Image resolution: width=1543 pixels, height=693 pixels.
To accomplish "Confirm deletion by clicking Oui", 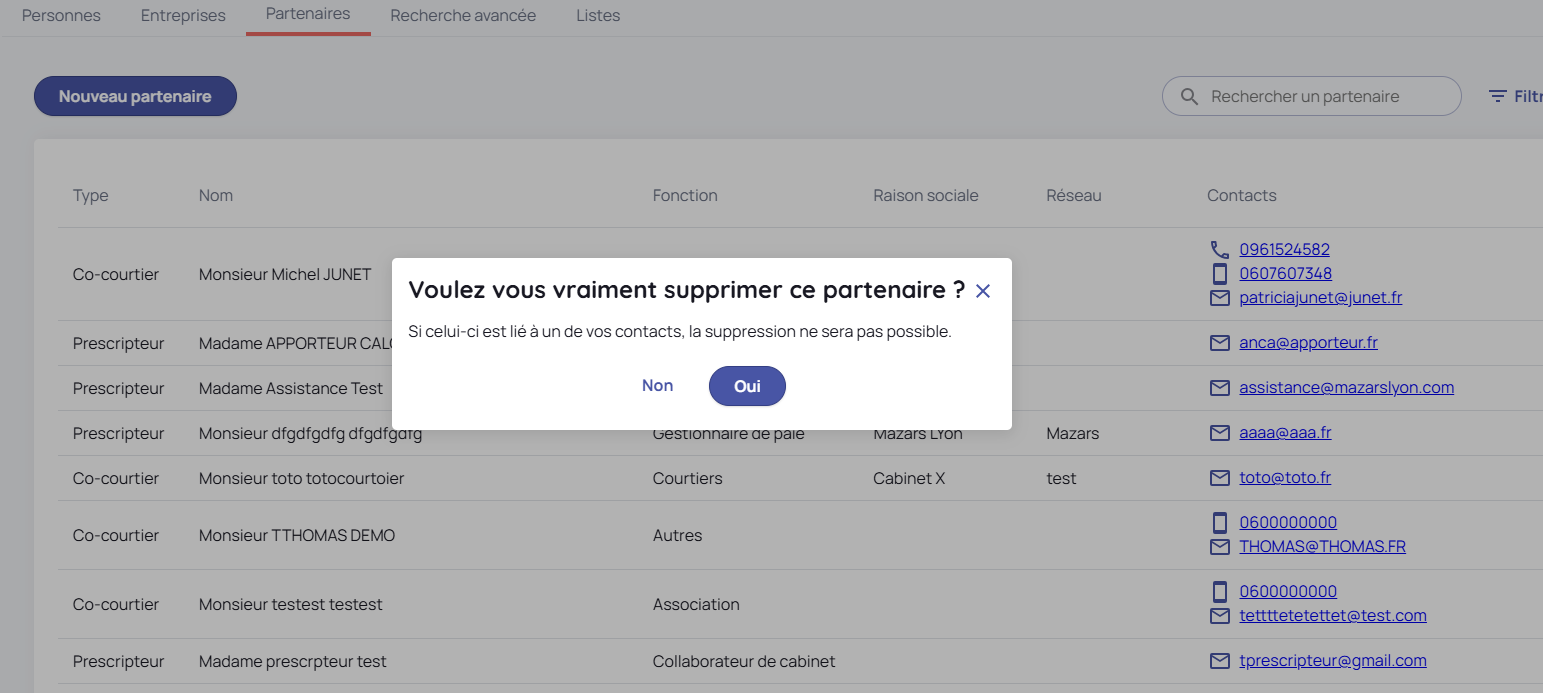I will coord(747,386).
